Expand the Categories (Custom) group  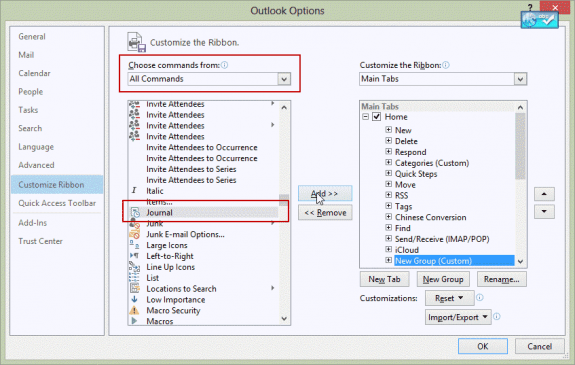tap(388, 163)
